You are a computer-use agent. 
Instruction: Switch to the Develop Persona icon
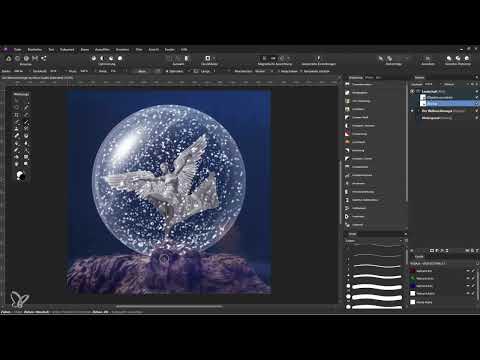[26, 58]
